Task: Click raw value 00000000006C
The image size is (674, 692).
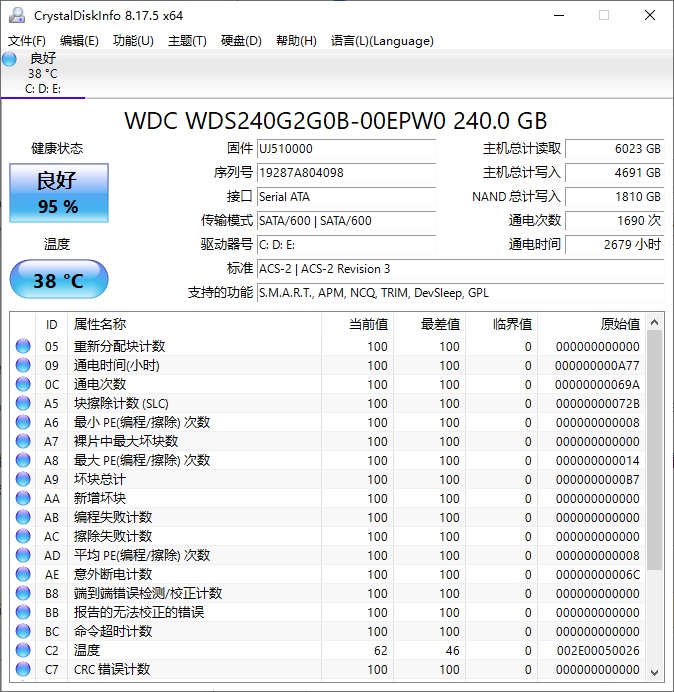Action: point(598,575)
